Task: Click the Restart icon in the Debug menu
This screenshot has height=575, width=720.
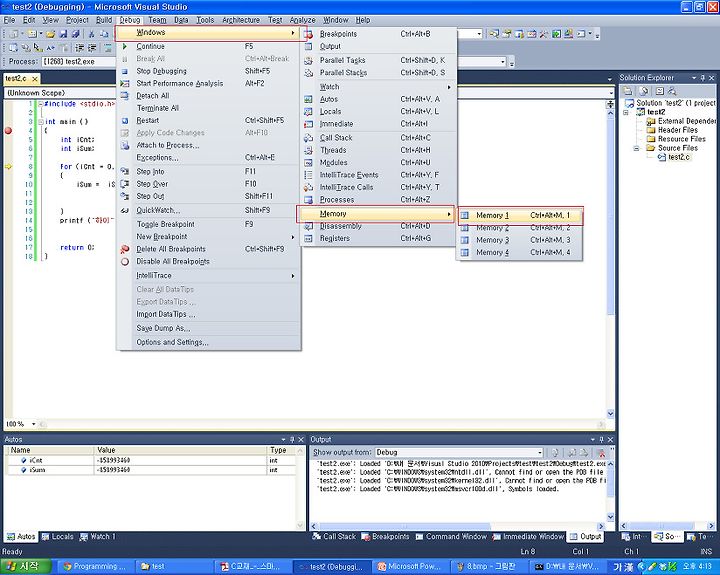Action: [124, 121]
